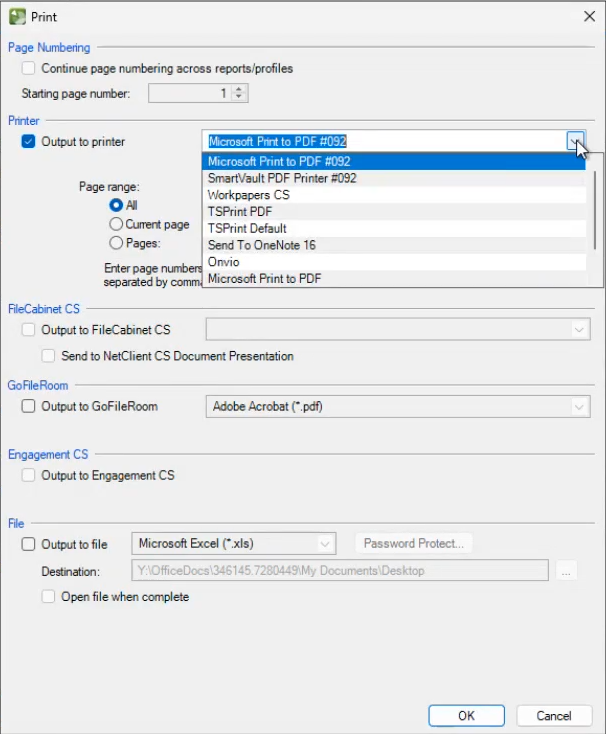606x734 pixels.
Task: Pick TSPrint PDF printer
Action: (394, 212)
